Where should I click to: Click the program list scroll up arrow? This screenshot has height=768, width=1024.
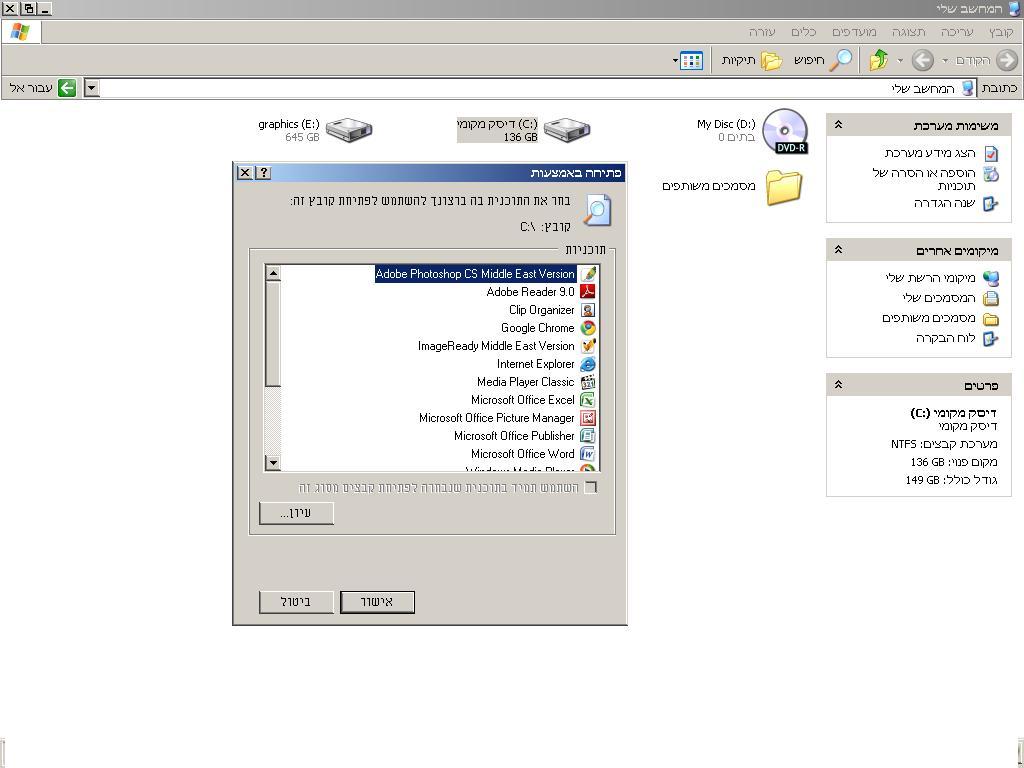pos(273,274)
